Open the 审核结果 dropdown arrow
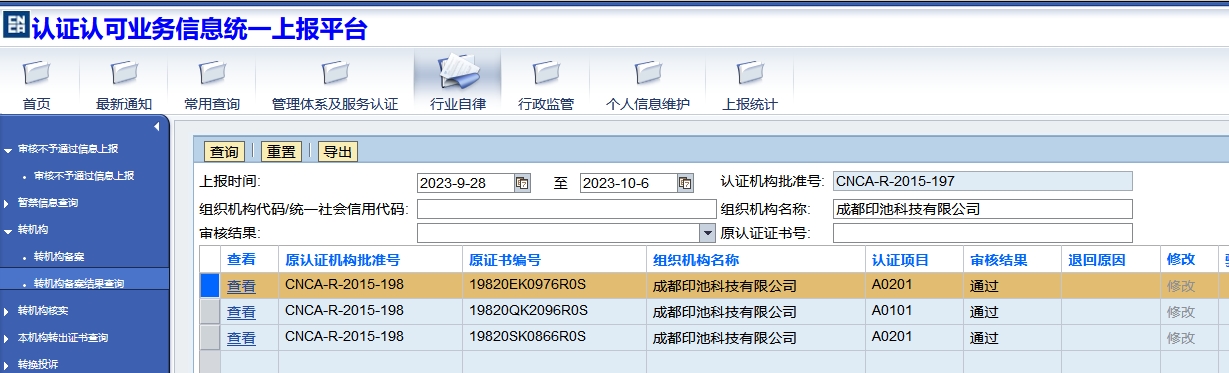 [708, 233]
